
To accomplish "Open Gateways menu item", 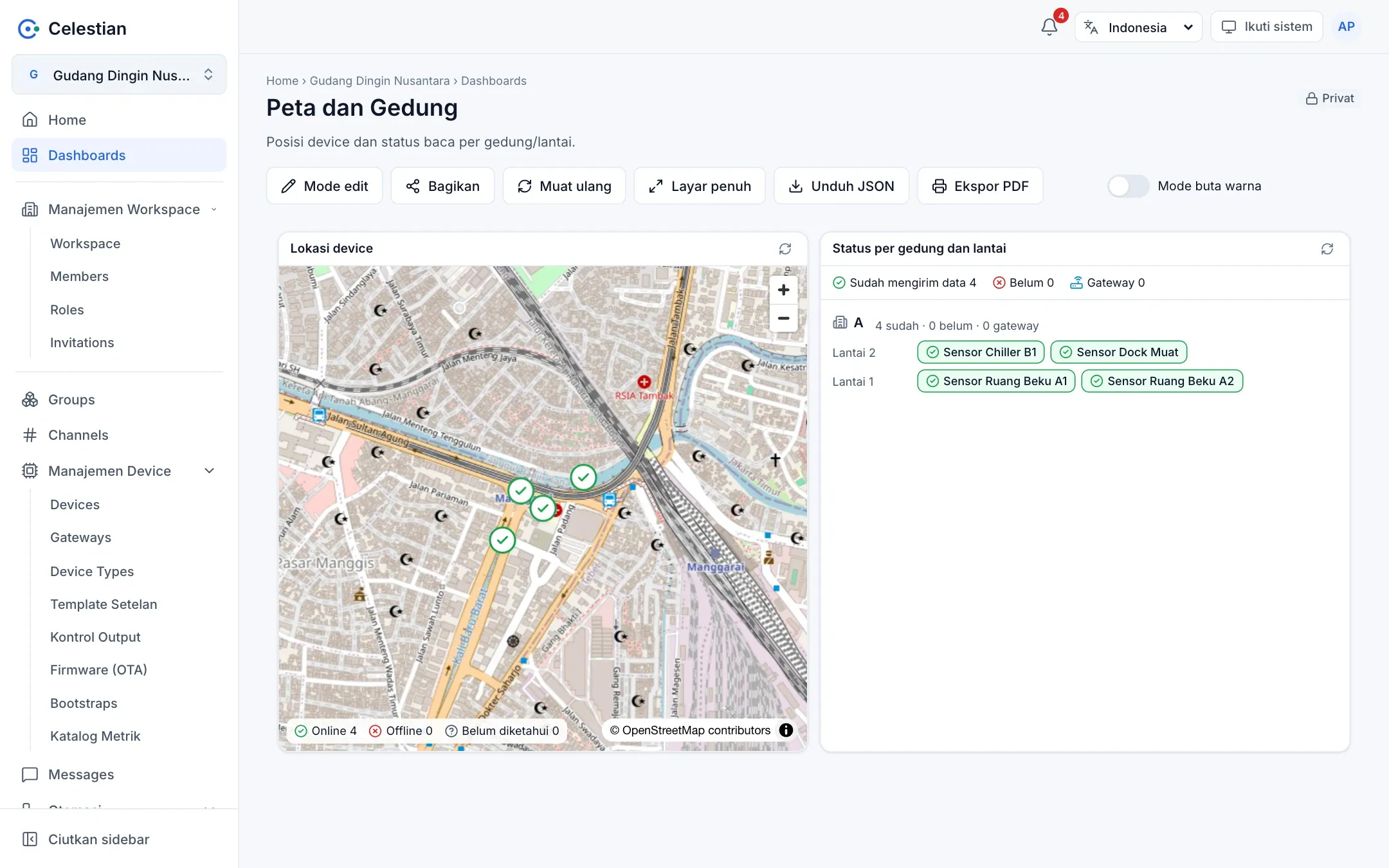I will click(80, 538).
